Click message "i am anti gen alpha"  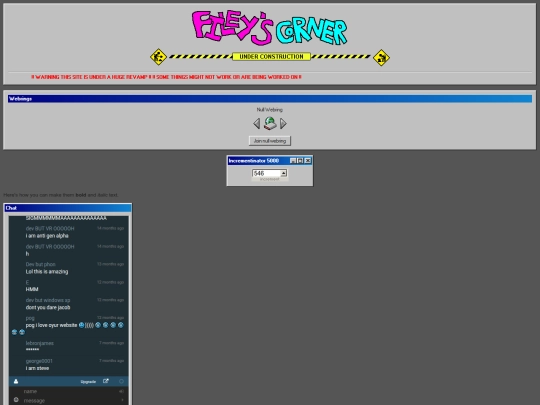47,236
